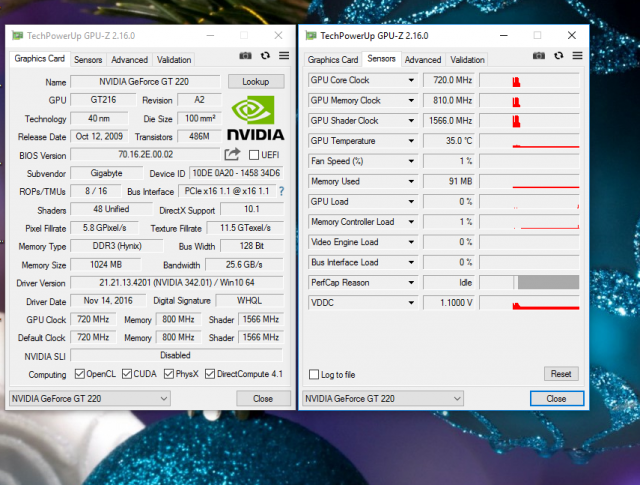This screenshot has height=485, width=640.
Task: Enable the Log to file checkbox
Action: (315, 375)
